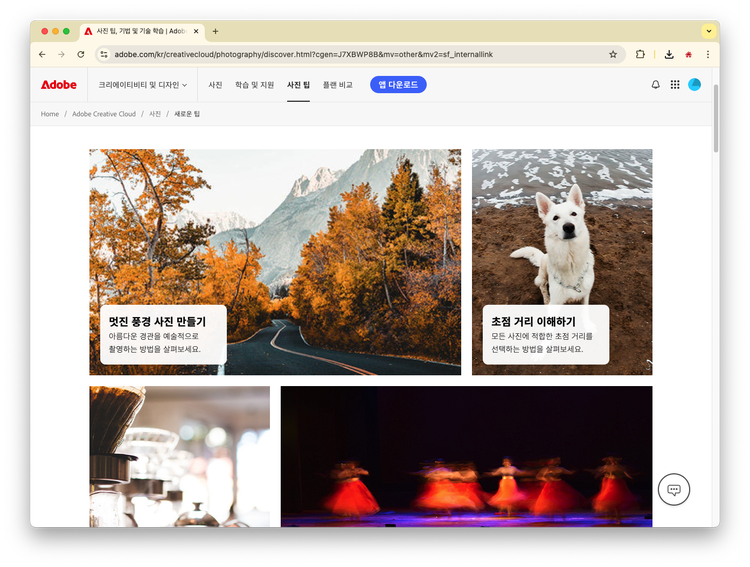Open the 학습 및 지원 menu item
This screenshot has height=567, width=750.
point(254,85)
